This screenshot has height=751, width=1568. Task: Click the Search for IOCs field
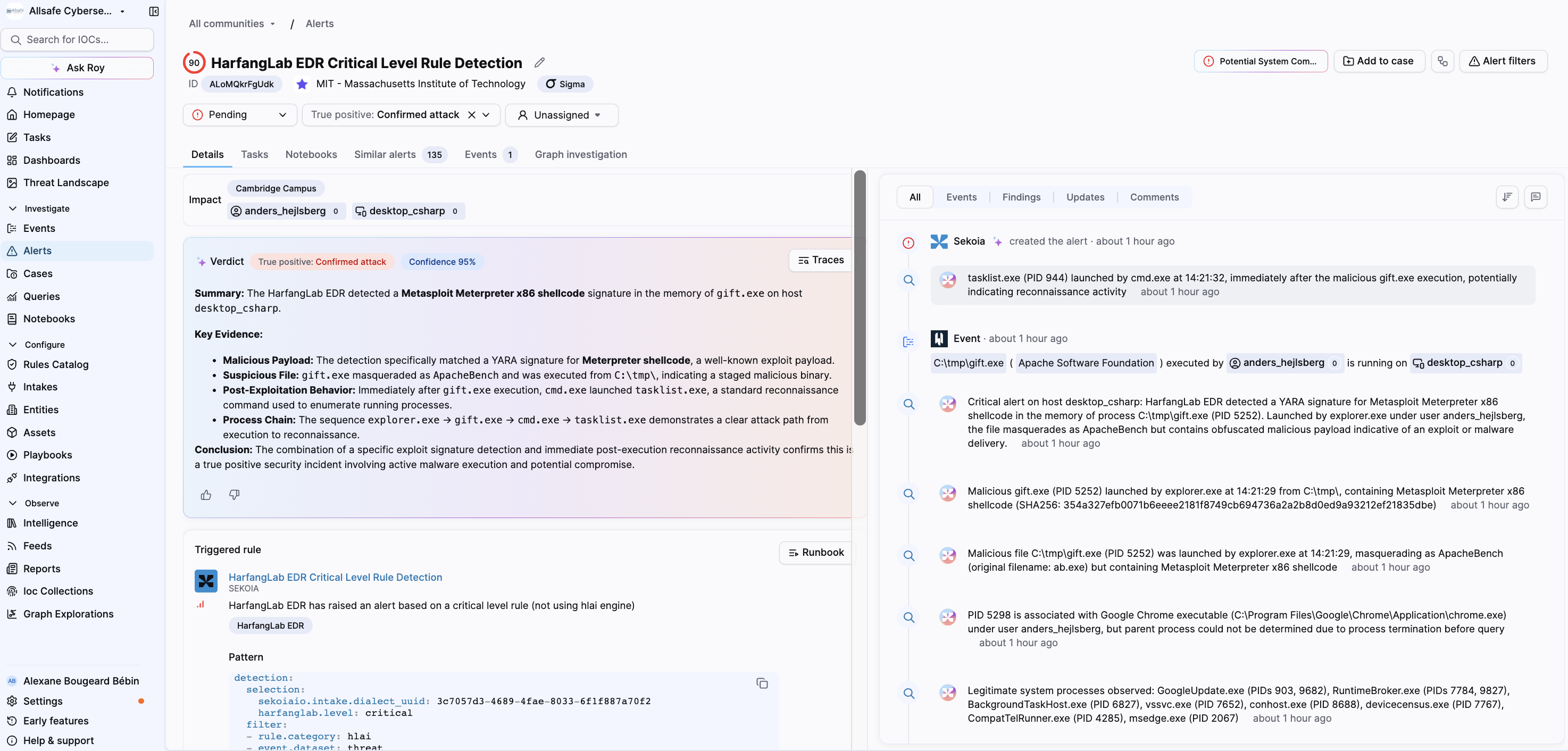[77, 39]
